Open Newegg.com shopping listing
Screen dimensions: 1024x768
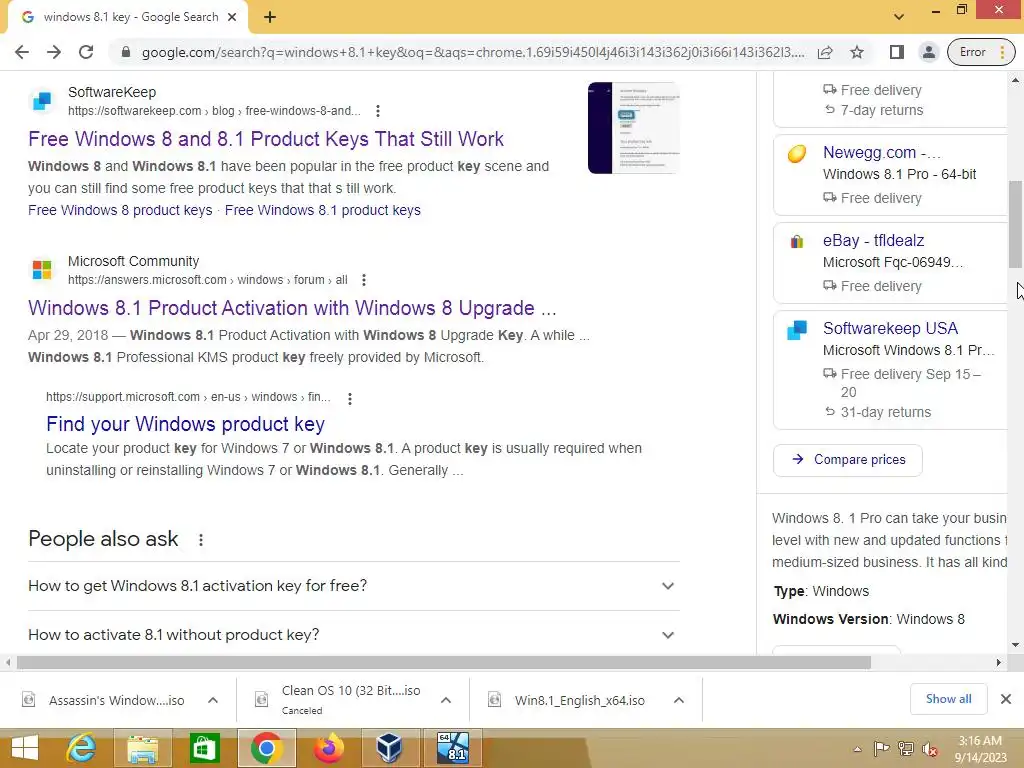point(882,153)
